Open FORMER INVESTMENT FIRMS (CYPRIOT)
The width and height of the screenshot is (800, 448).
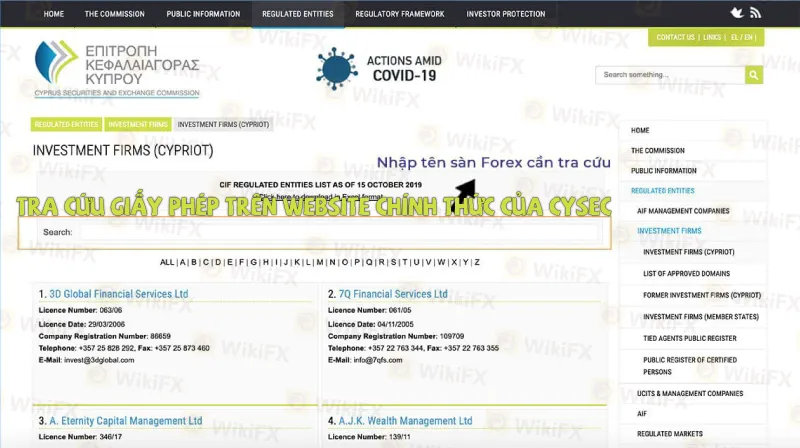[702, 295]
